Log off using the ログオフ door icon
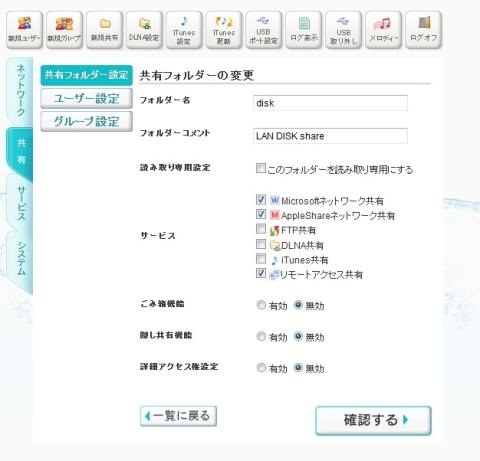480x461 pixels. pyautogui.click(x=423, y=30)
